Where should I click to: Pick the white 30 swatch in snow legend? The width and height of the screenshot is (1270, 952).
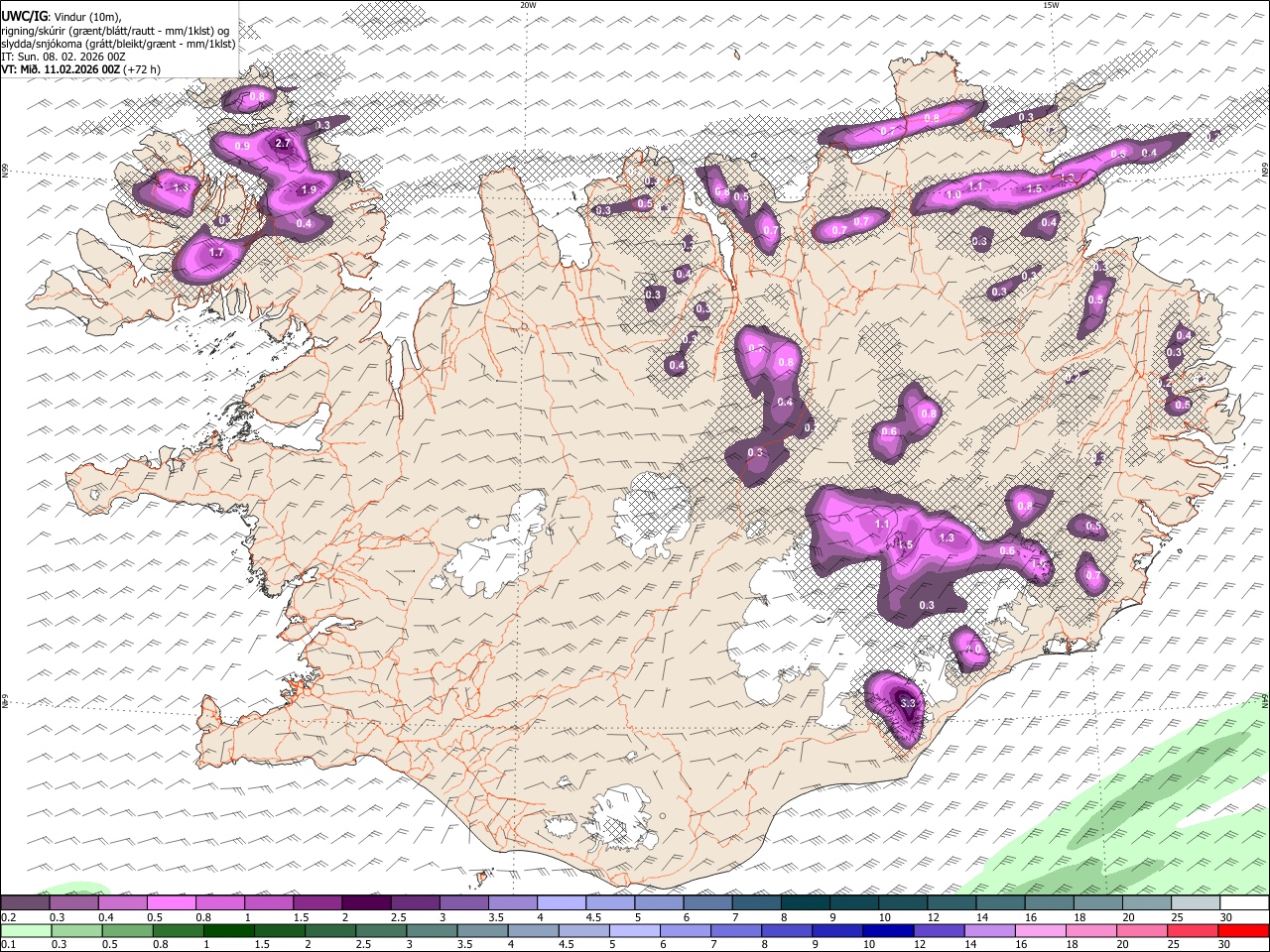point(1244,902)
